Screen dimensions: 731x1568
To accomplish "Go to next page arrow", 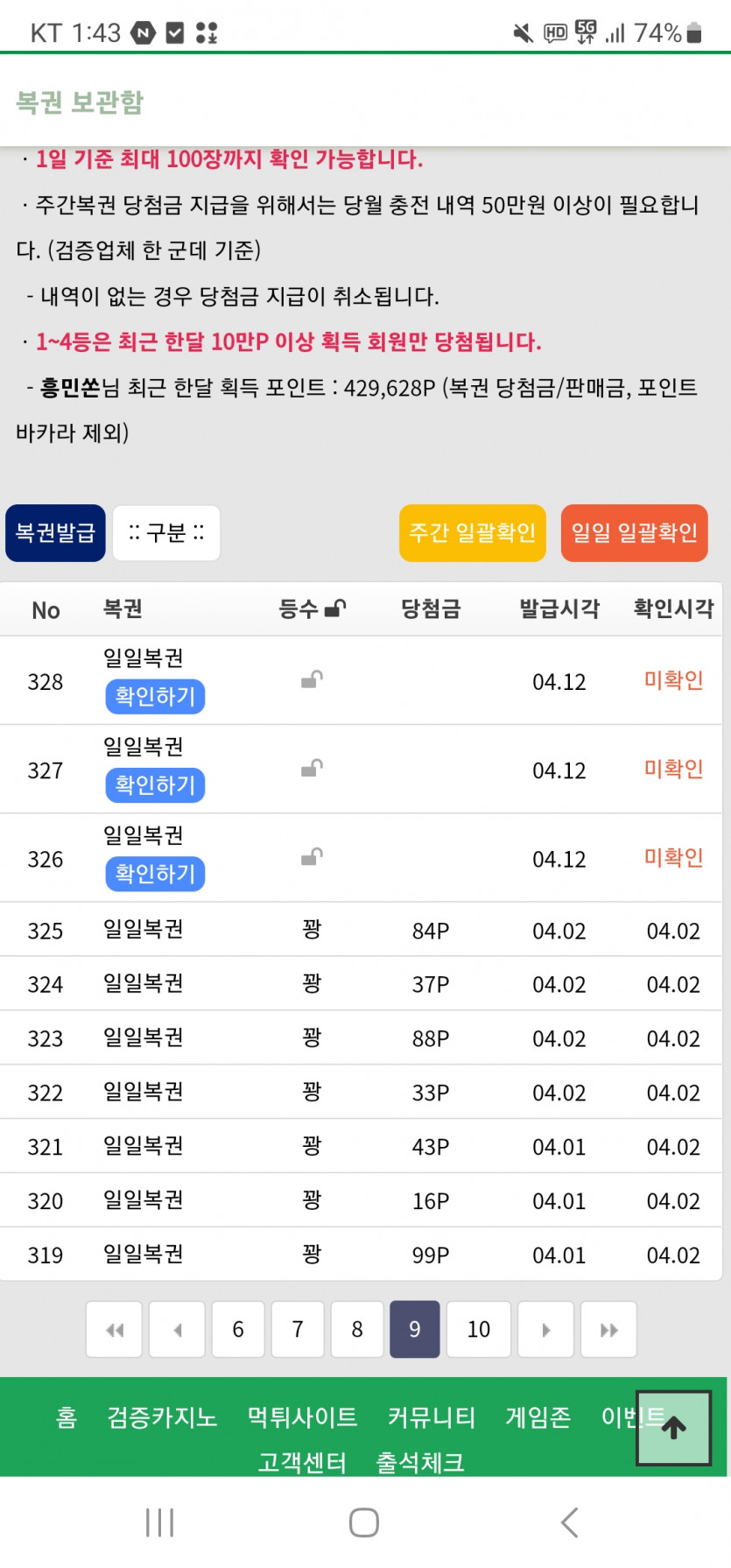I will pos(545,1330).
